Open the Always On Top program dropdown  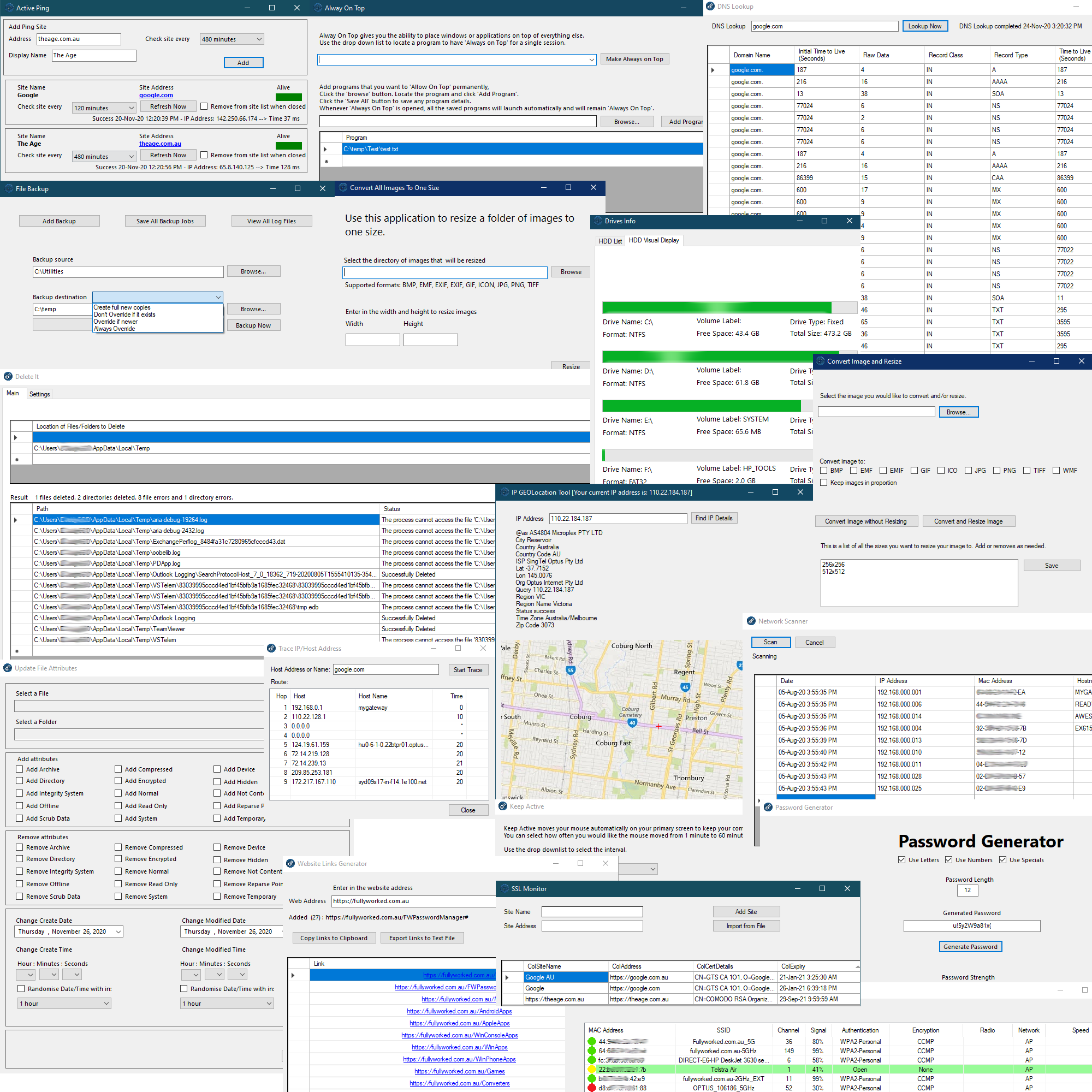(x=591, y=60)
